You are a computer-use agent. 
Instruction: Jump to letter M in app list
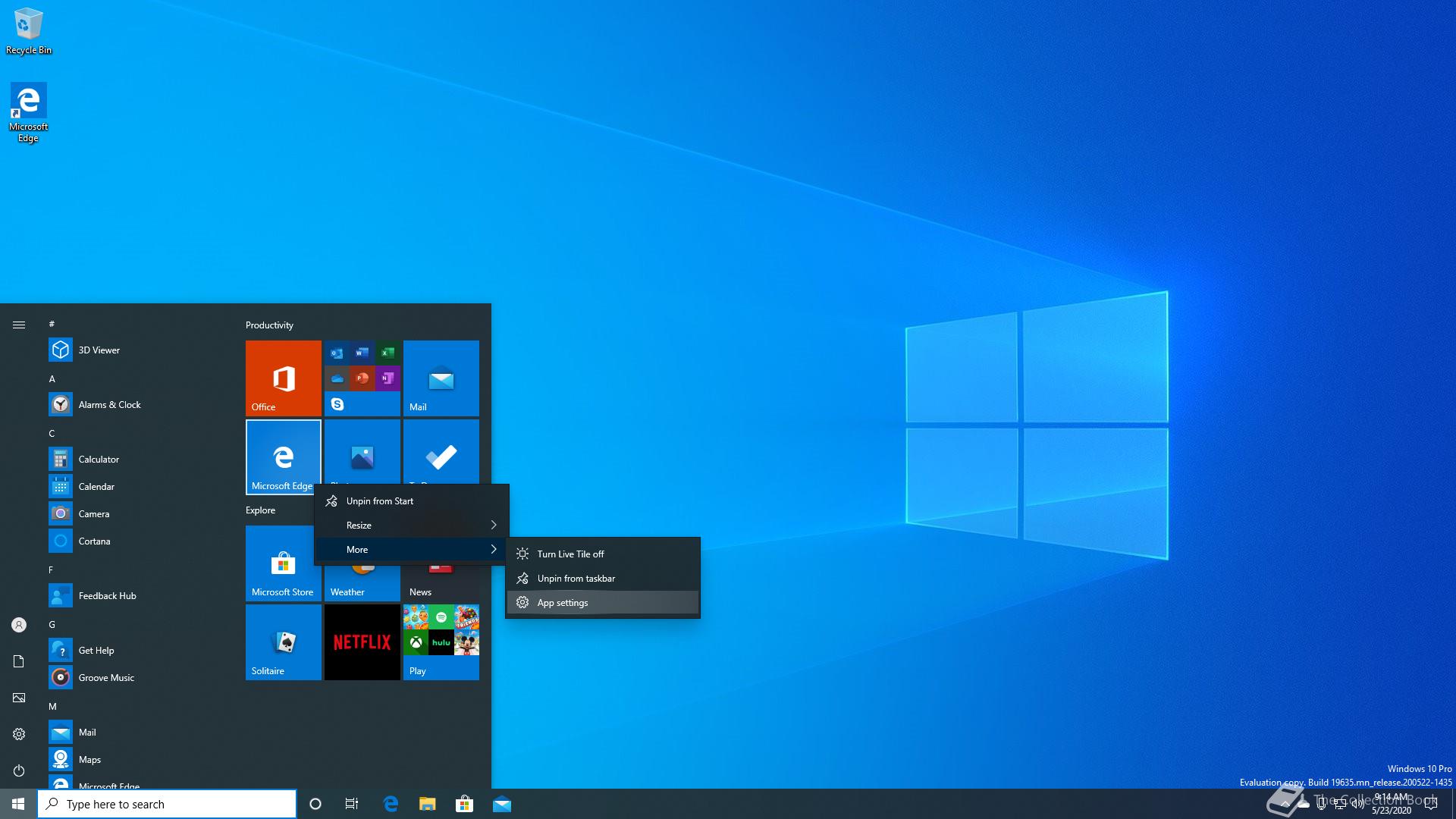click(52, 706)
